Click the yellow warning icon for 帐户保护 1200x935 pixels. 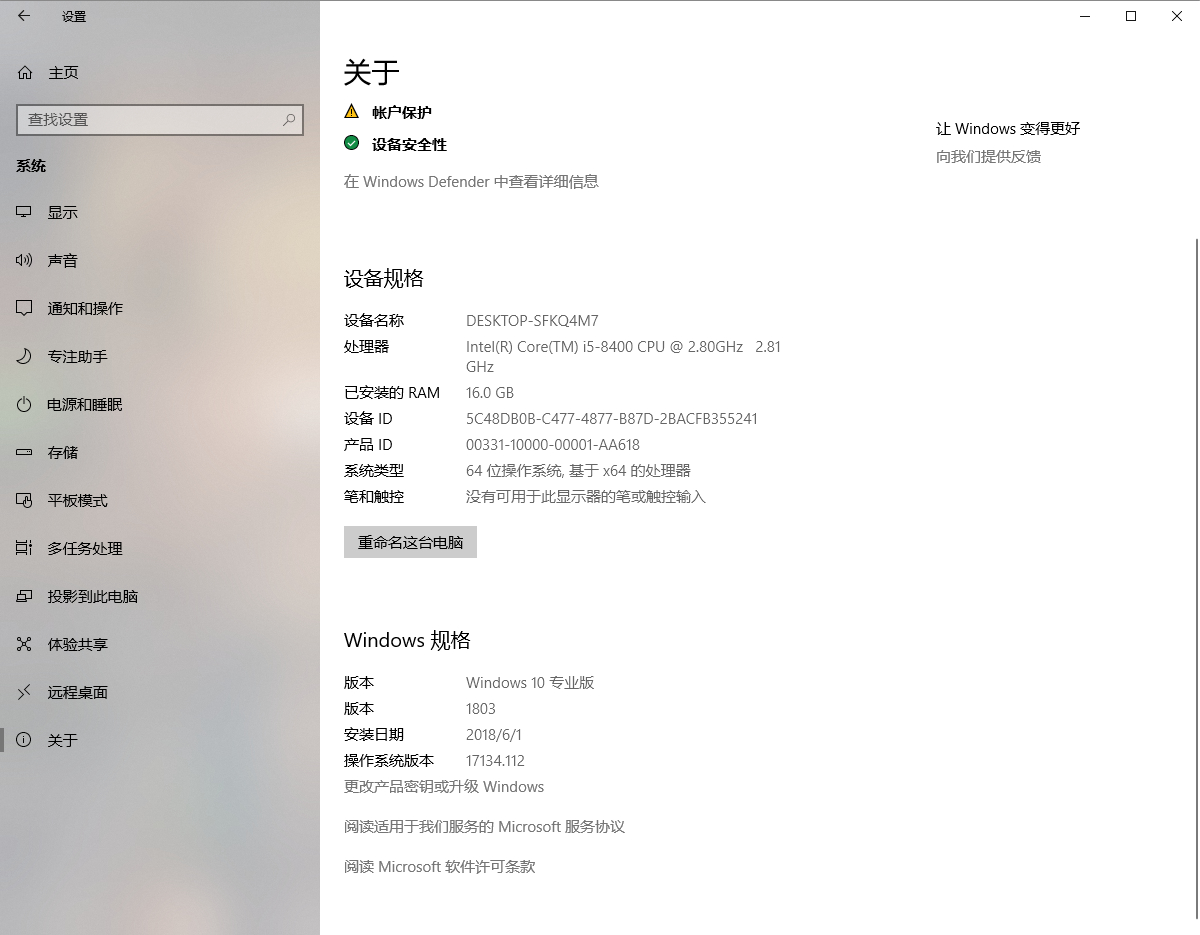point(351,111)
